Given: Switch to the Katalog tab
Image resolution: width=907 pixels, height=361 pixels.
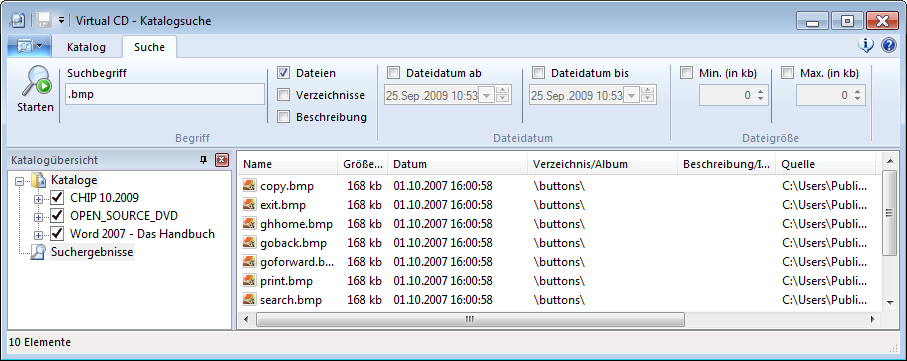Looking at the screenshot, I should click(x=86, y=47).
